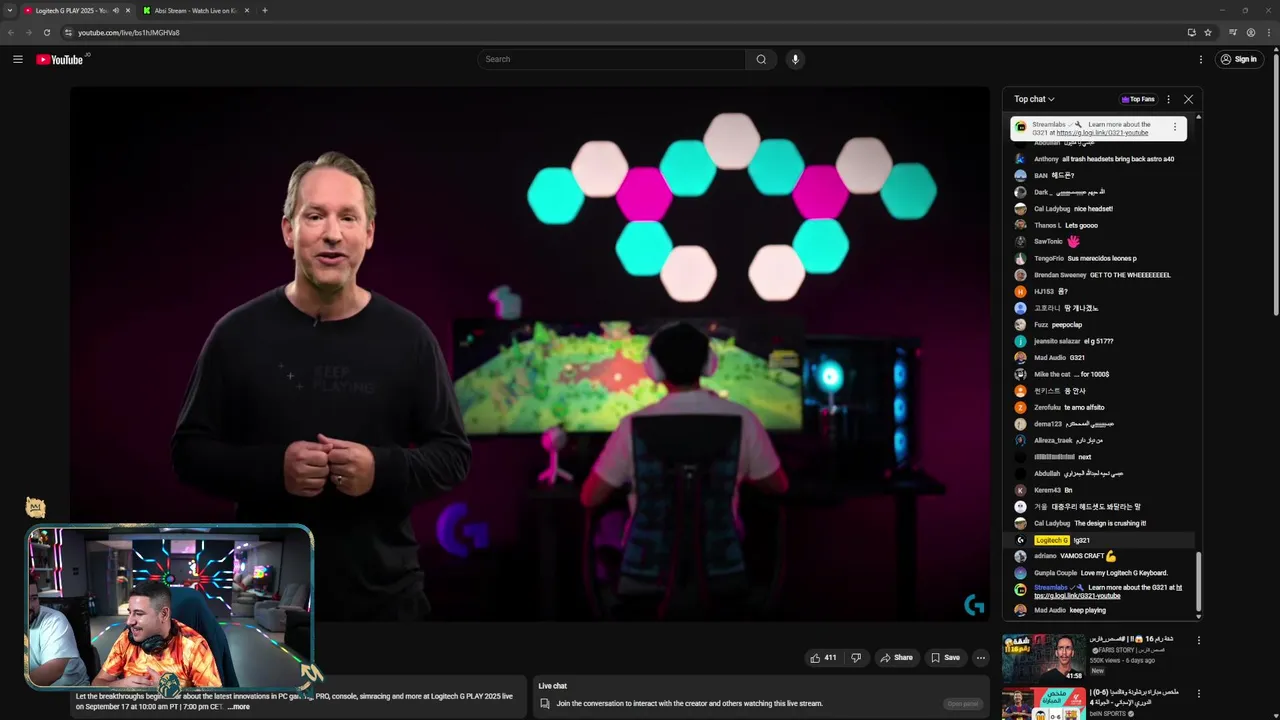Close the Absi Stream tab
This screenshot has height=720, width=1280.
point(247,10)
